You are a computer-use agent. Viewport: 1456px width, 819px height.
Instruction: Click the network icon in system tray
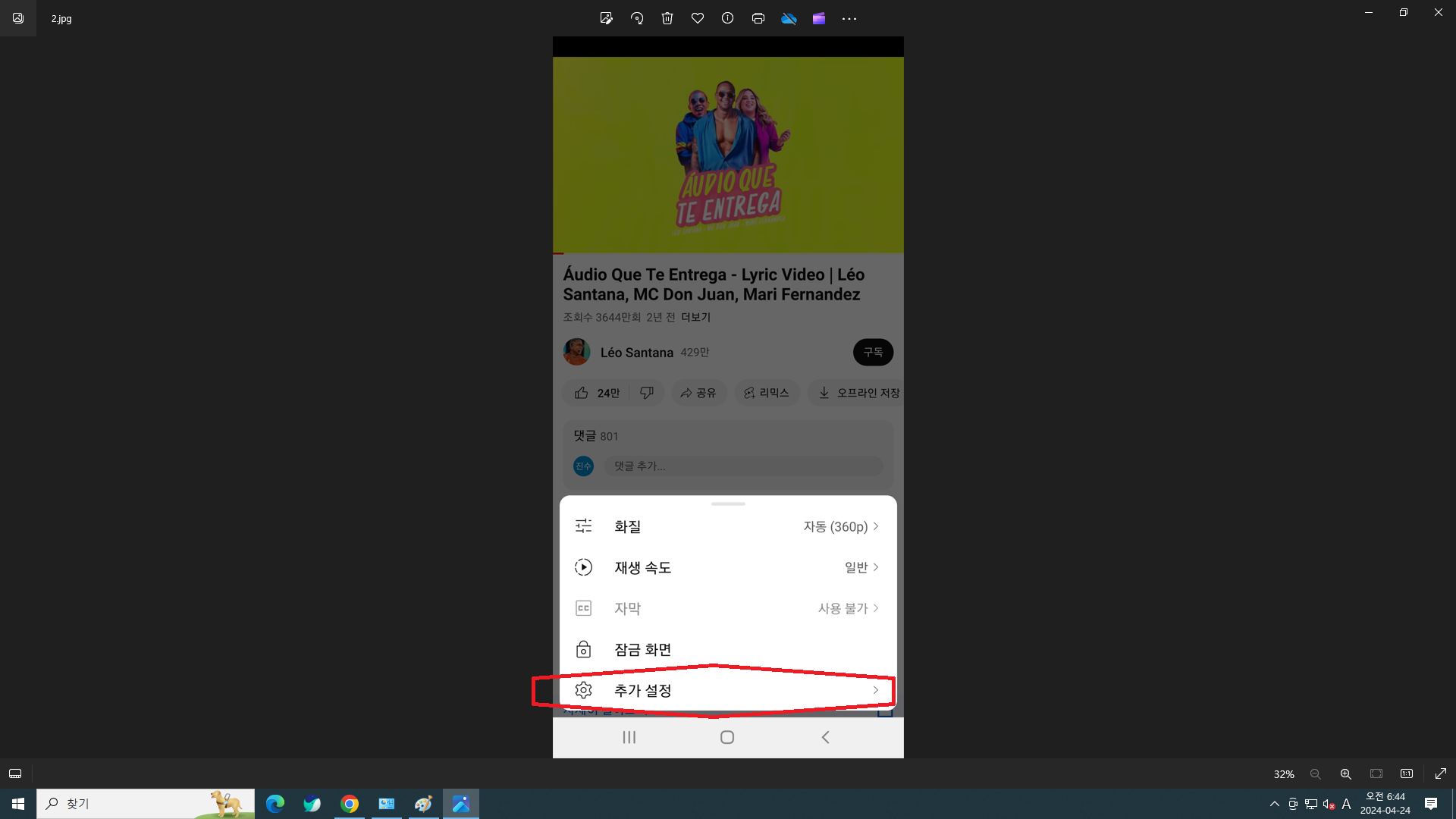tap(1311, 804)
